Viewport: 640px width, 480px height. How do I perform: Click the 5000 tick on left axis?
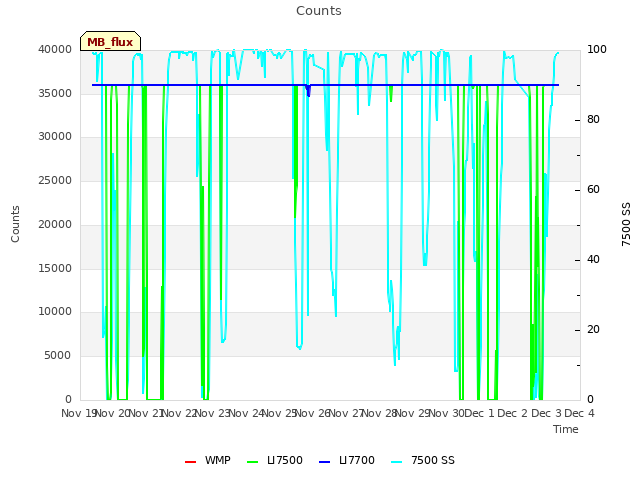coord(58,356)
